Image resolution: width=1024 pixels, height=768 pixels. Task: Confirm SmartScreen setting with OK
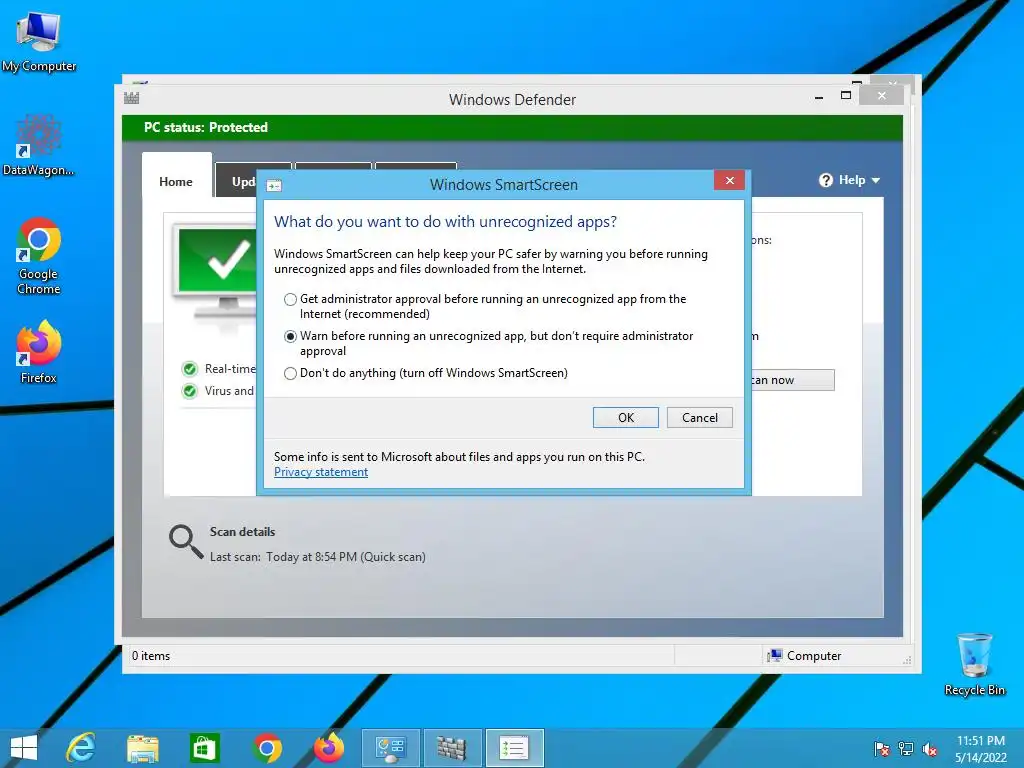click(x=626, y=418)
